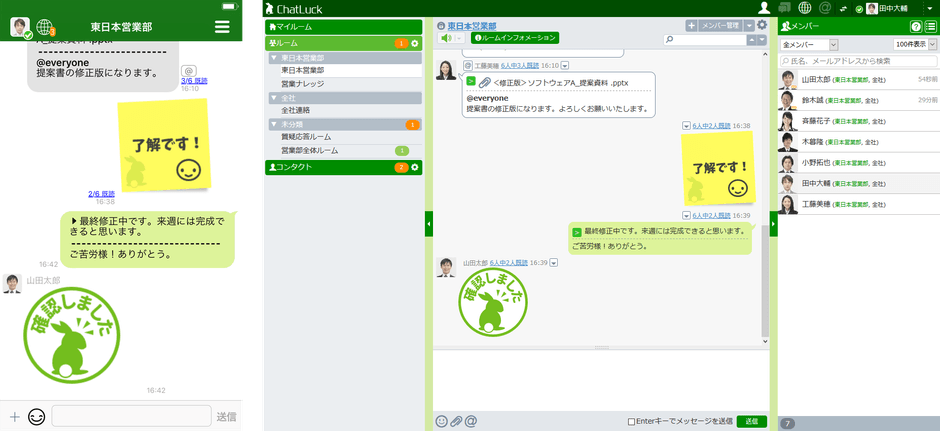940x431 pixels.
Task: Enable Enterキーでメッセージを送信 checkbox
Action: coord(631,422)
